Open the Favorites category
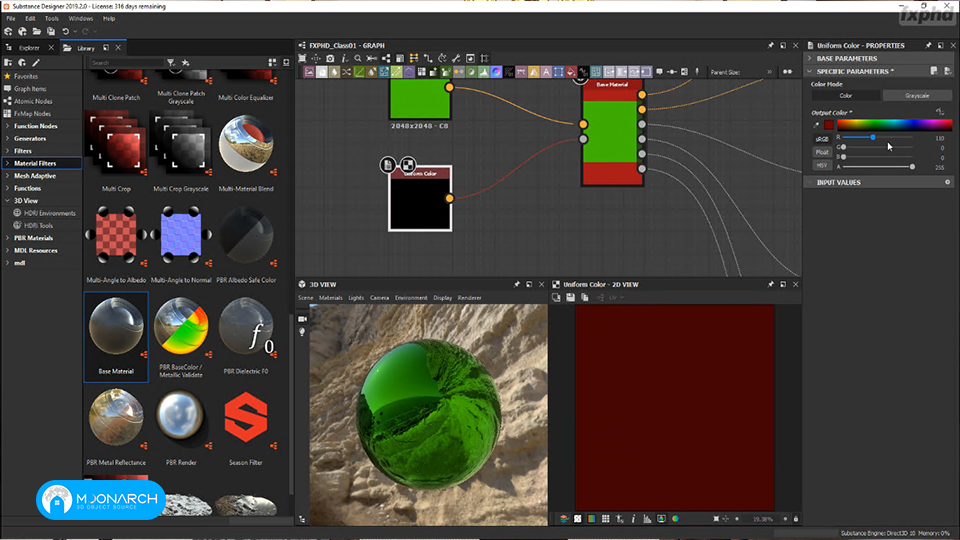The height and width of the screenshot is (540, 960). 26,77
